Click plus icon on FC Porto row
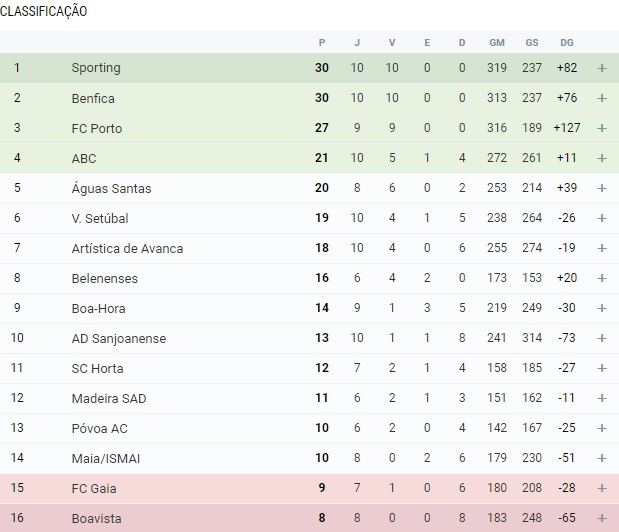Image resolution: width=619 pixels, height=532 pixels. coord(602,128)
